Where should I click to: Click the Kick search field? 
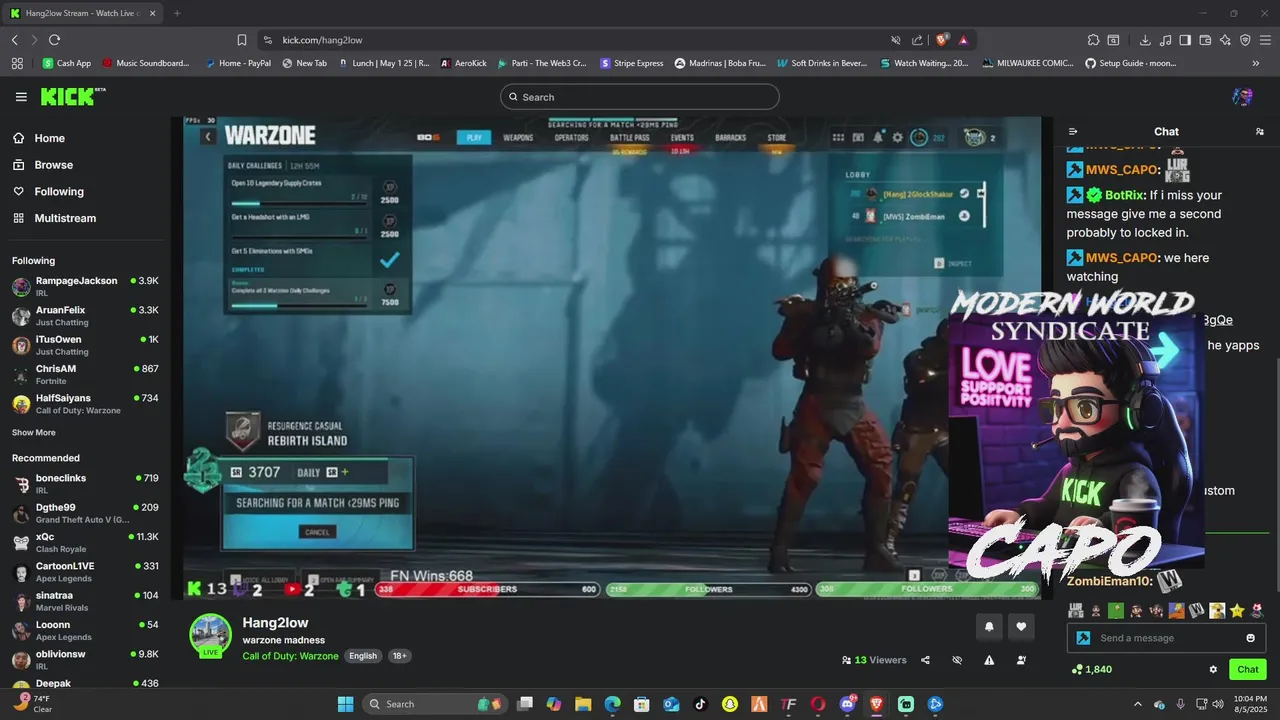[640, 97]
